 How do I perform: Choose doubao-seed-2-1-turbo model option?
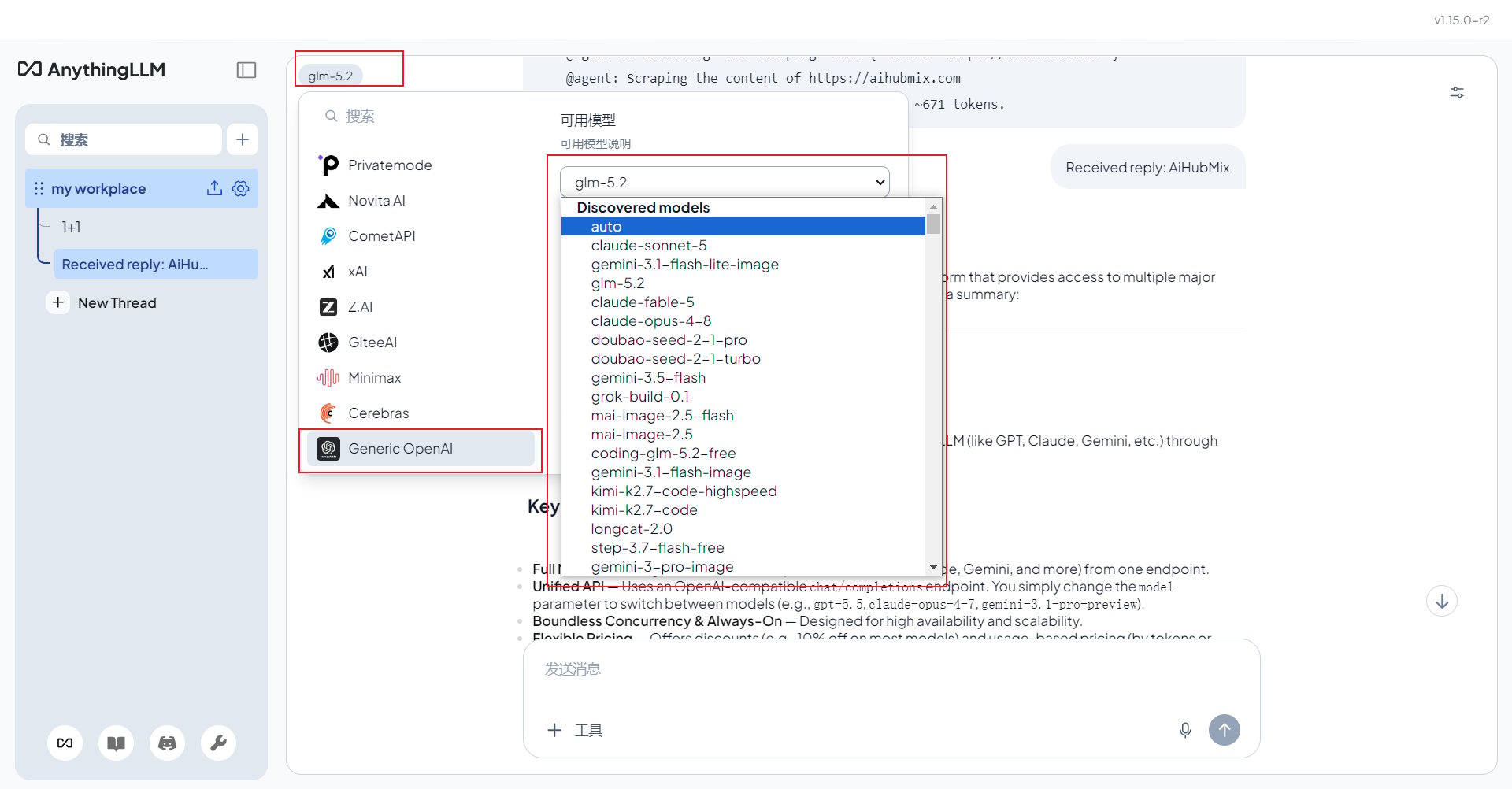point(743,359)
